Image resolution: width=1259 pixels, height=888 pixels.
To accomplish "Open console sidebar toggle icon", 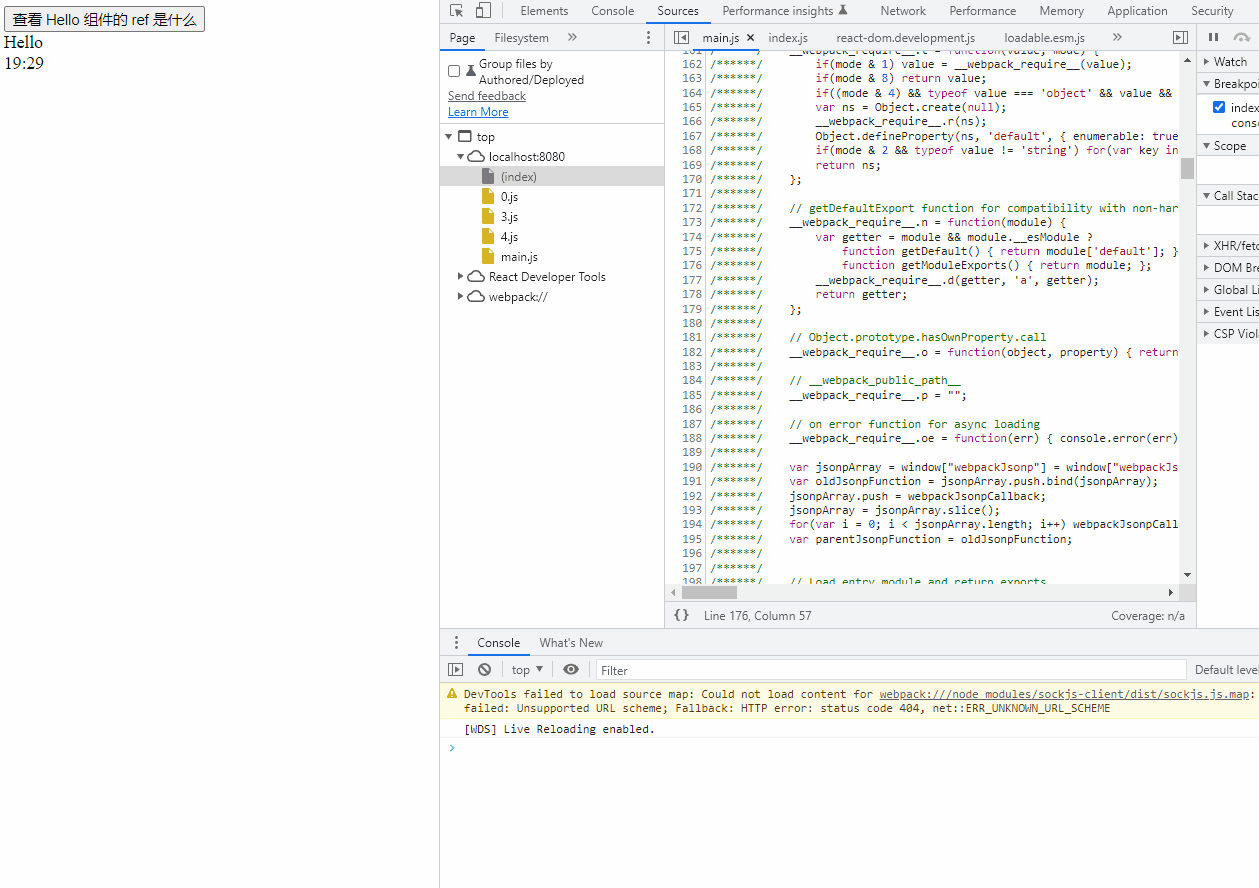I will click(455, 670).
